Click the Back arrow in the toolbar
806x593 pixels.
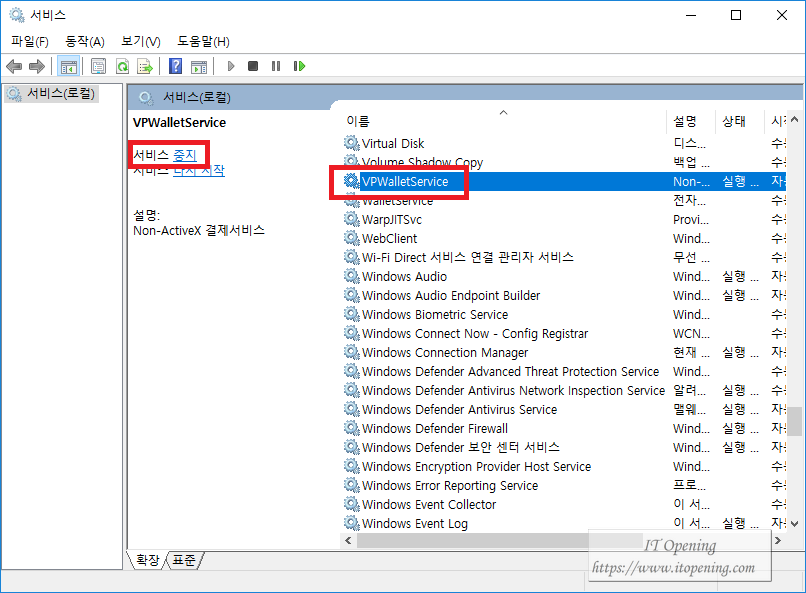[14, 66]
